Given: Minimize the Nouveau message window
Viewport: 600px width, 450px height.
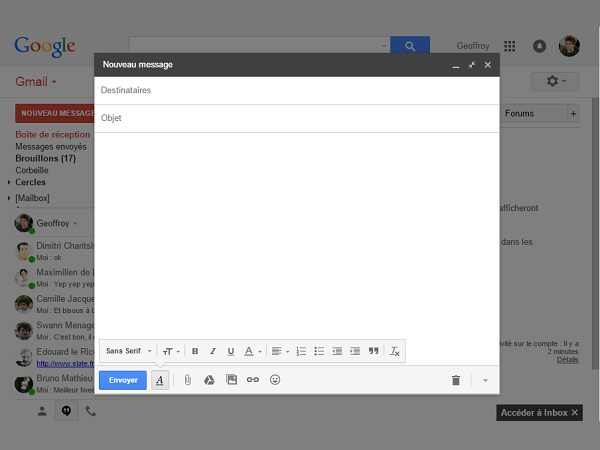Looking at the screenshot, I should 456,65.
